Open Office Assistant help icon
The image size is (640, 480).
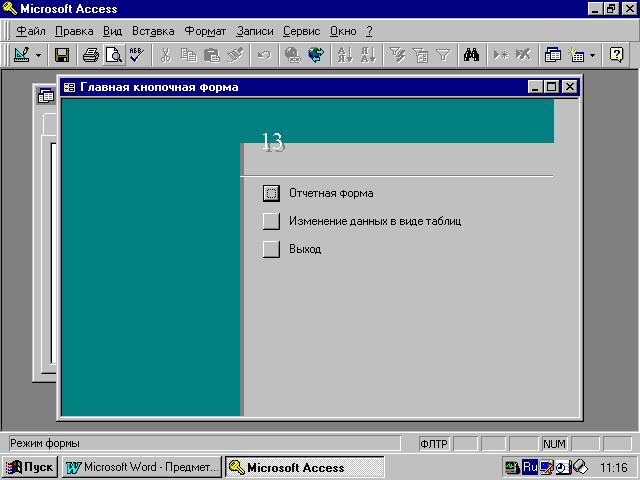click(616, 55)
